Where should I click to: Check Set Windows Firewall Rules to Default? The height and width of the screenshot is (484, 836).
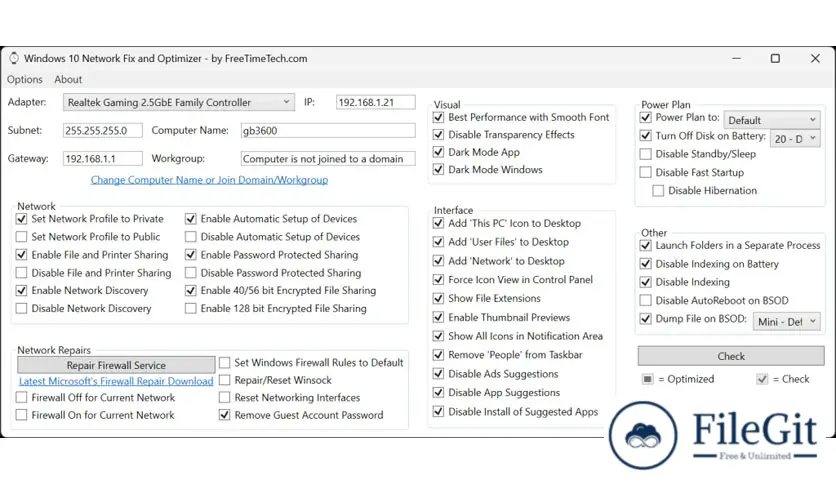tap(224, 362)
